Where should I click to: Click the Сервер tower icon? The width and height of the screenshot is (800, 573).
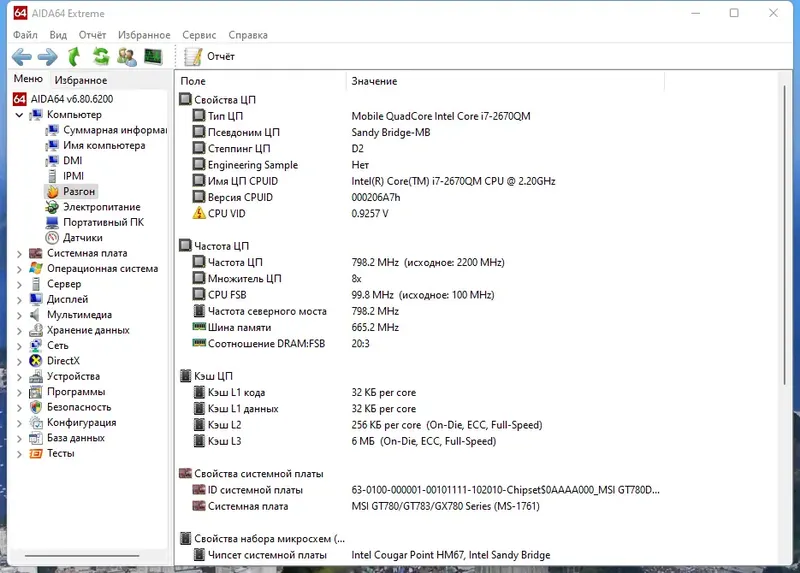tap(36, 284)
